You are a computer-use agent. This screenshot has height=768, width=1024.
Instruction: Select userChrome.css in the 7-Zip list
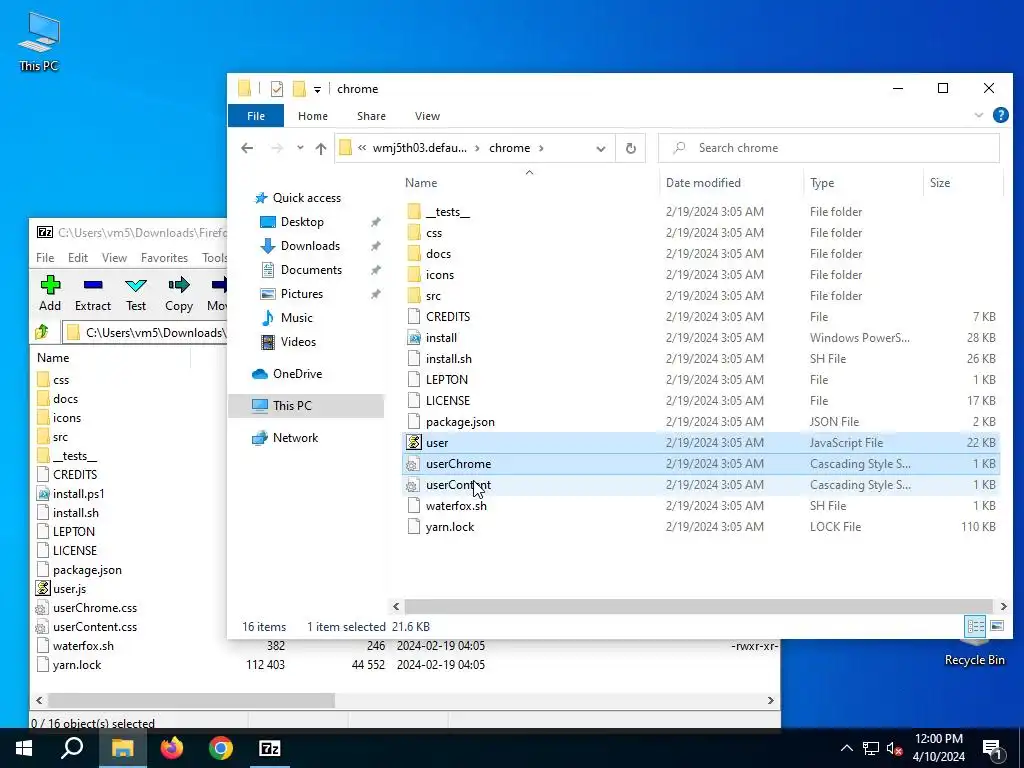[95, 607]
